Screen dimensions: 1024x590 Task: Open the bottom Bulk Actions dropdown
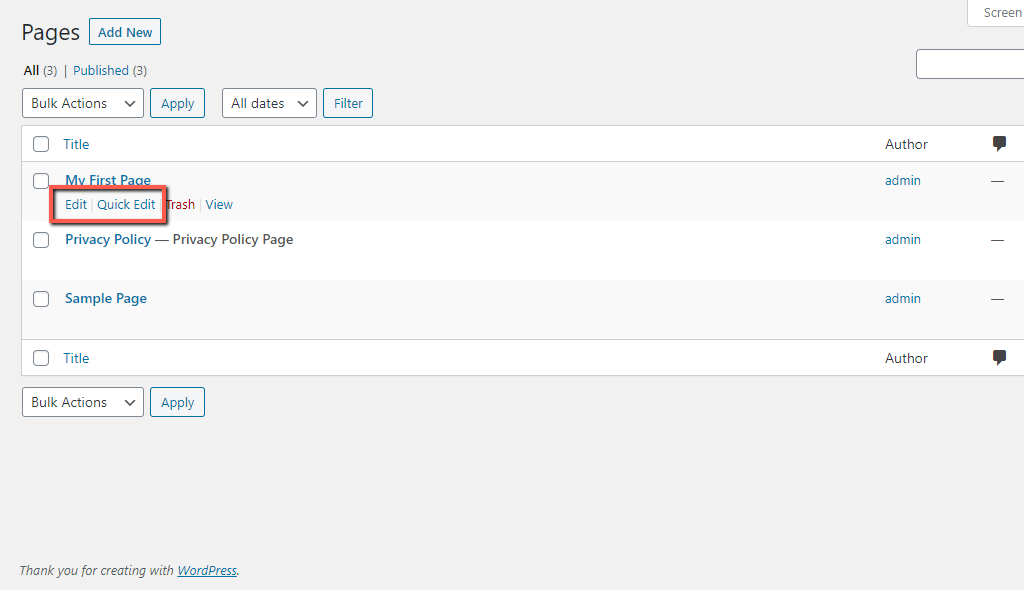pyautogui.click(x=83, y=402)
